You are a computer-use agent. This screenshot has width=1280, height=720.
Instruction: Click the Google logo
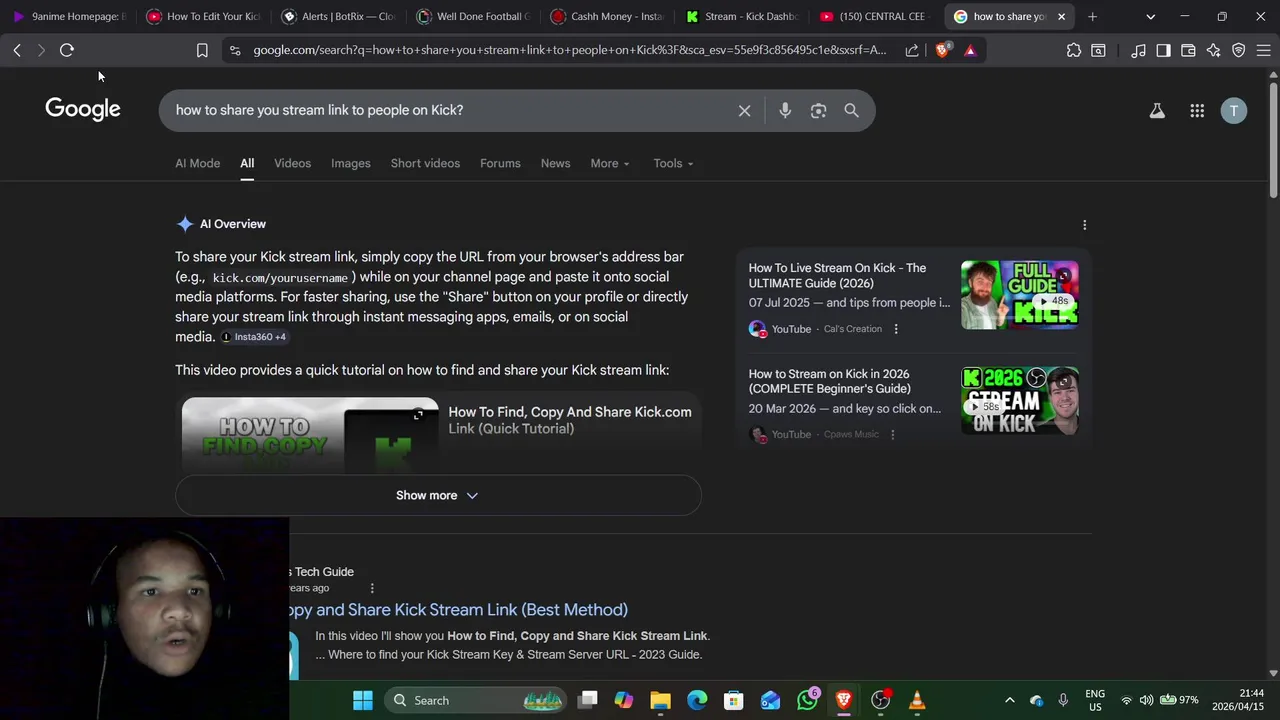[x=83, y=109]
